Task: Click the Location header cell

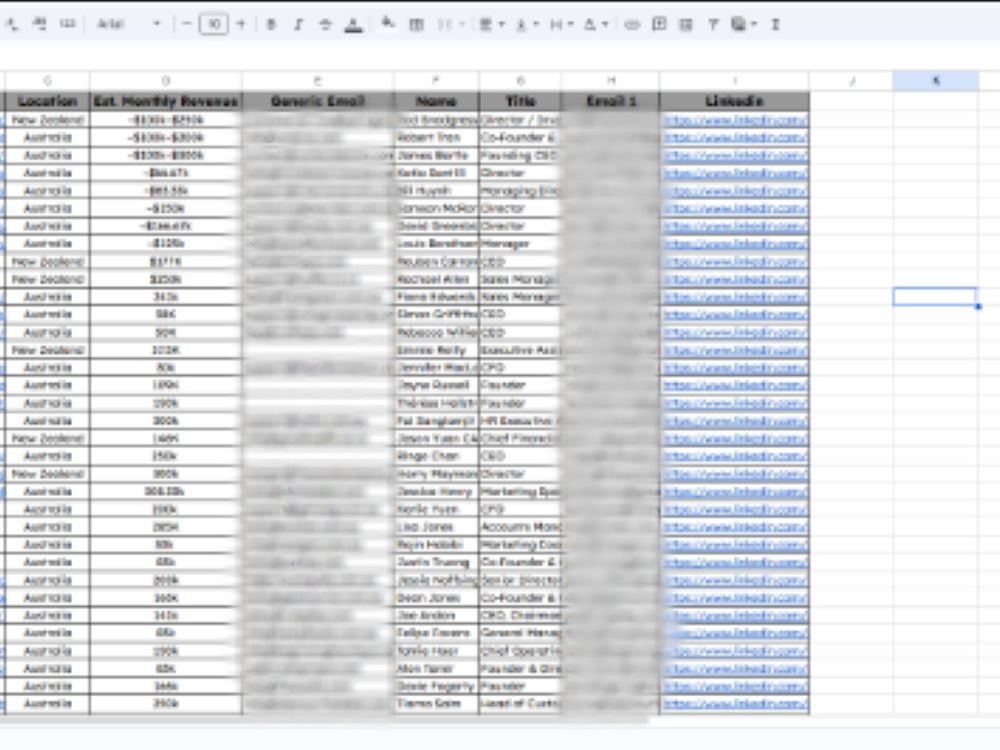Action: tap(47, 101)
